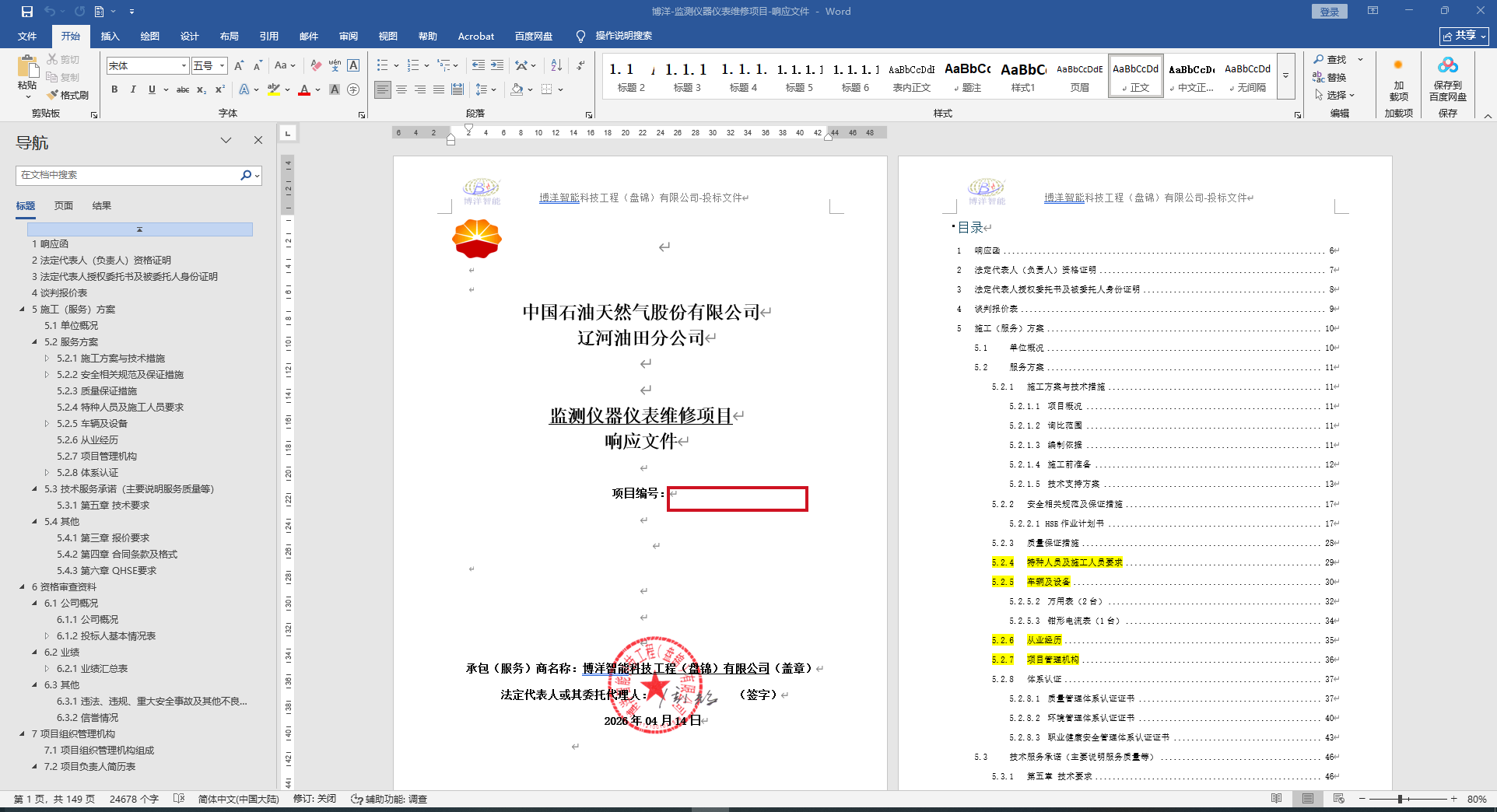Apply yellow text highlight color
Screen dimensions: 1497x812
coord(273,89)
